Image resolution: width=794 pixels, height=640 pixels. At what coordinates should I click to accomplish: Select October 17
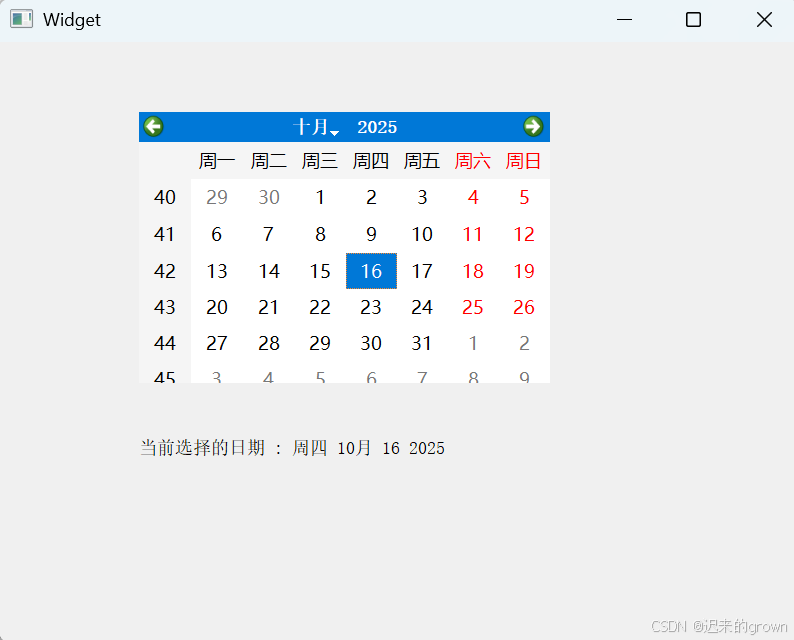coord(422,271)
